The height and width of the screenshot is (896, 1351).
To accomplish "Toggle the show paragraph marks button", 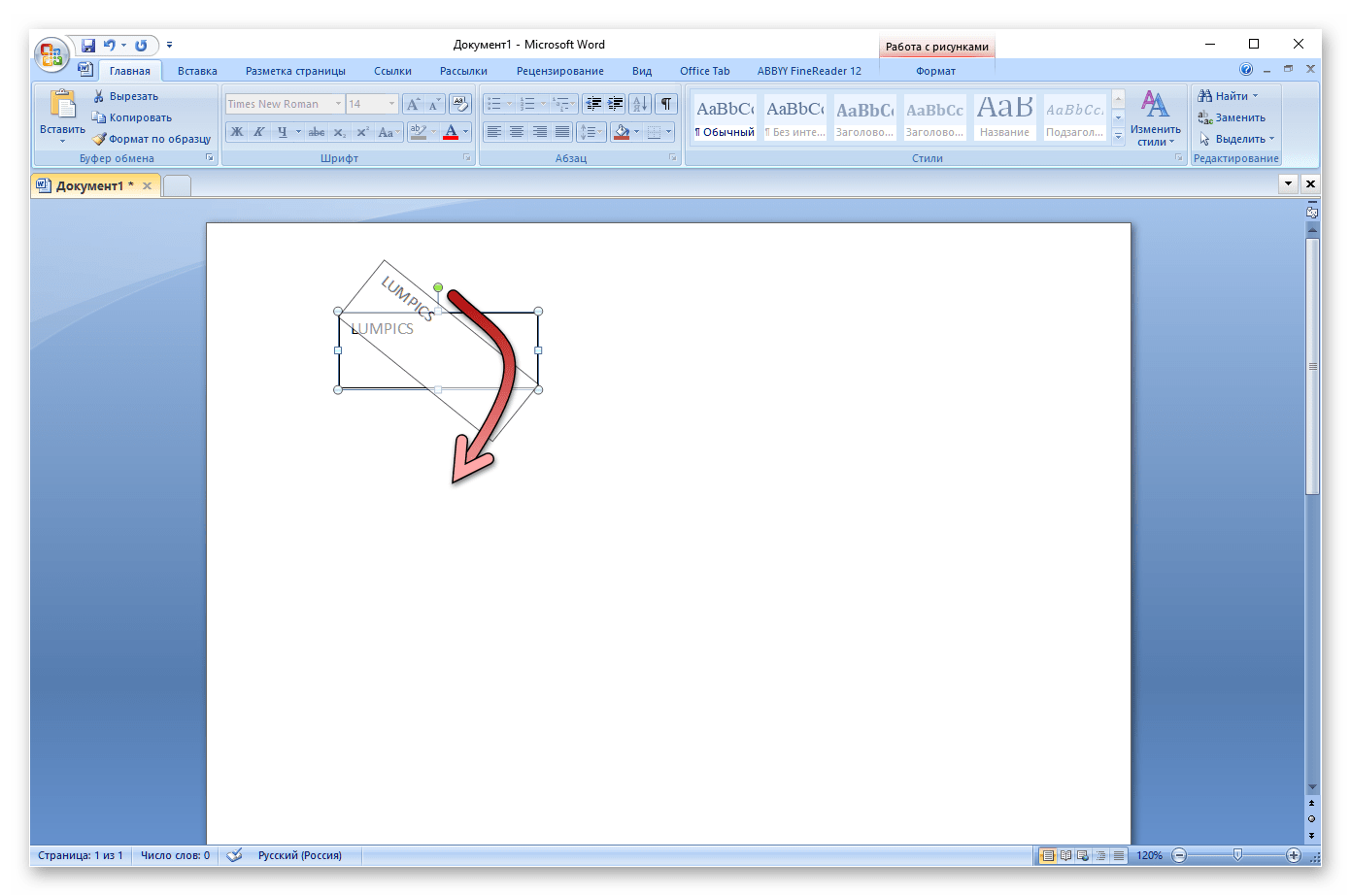I will tap(665, 104).
